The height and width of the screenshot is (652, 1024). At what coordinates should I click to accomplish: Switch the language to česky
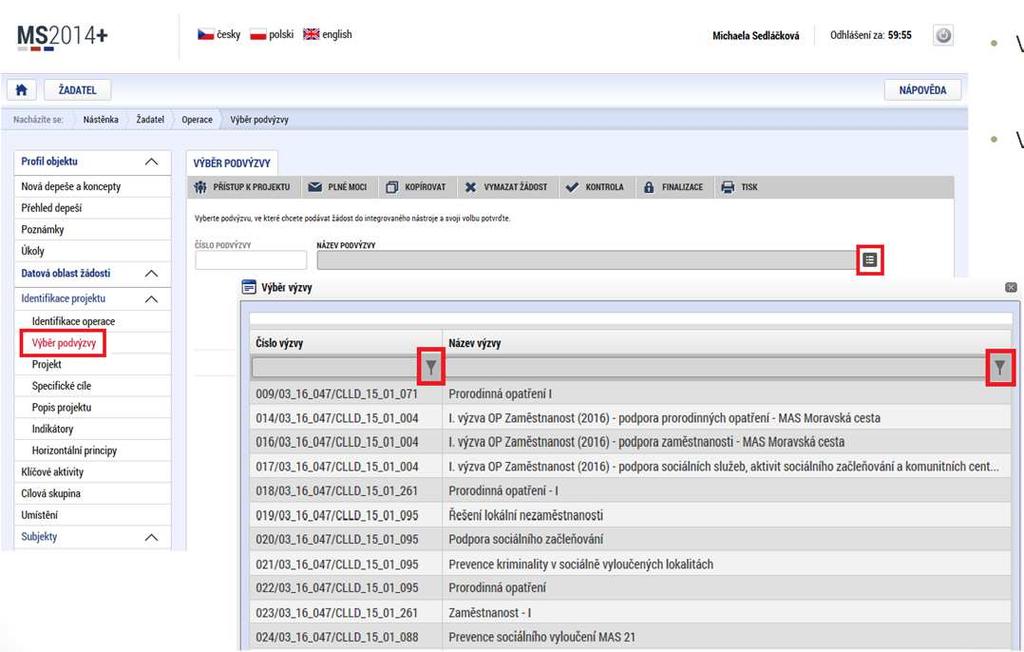pos(219,34)
